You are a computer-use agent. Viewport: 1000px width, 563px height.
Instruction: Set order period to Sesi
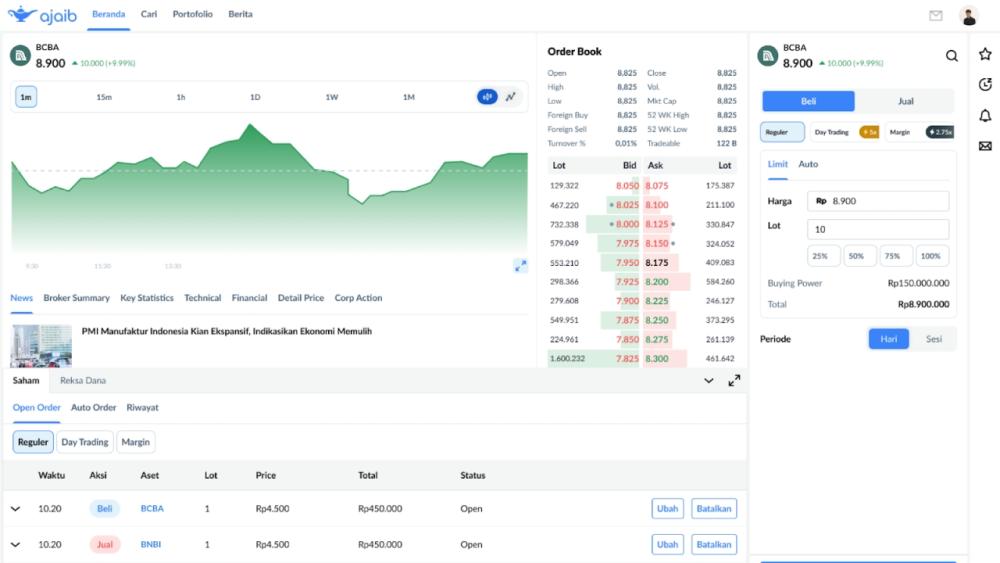click(x=934, y=339)
